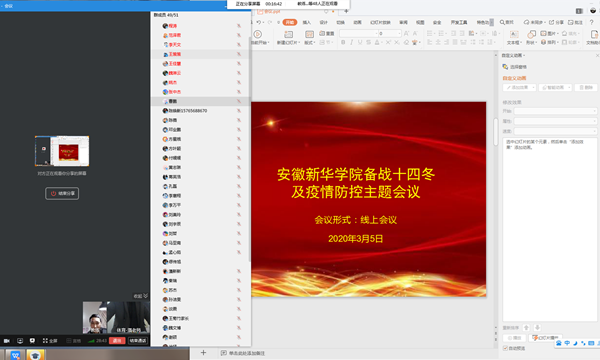
Task: Click the 结束分享 stop sharing button
Action: click(62, 194)
